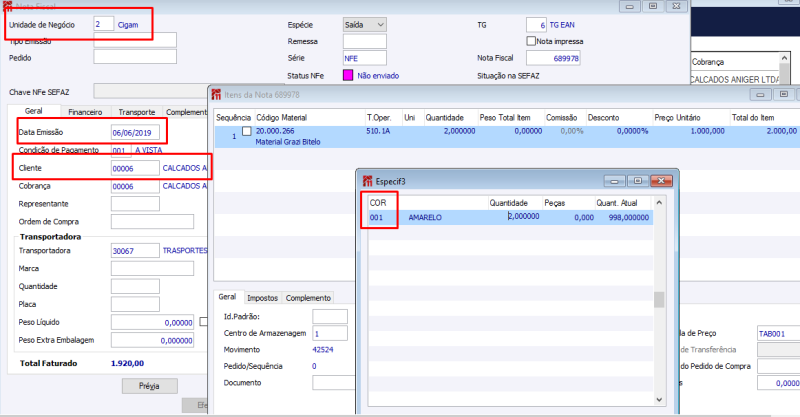
Task: Select Geral tab in Itens da Nota
Action: (228, 297)
